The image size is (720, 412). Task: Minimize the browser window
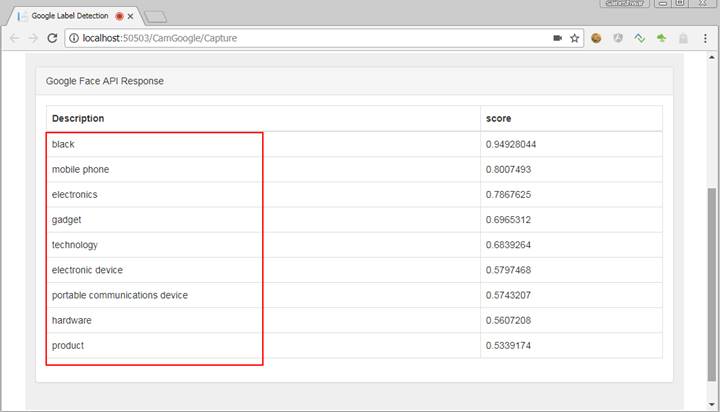click(662, 3)
